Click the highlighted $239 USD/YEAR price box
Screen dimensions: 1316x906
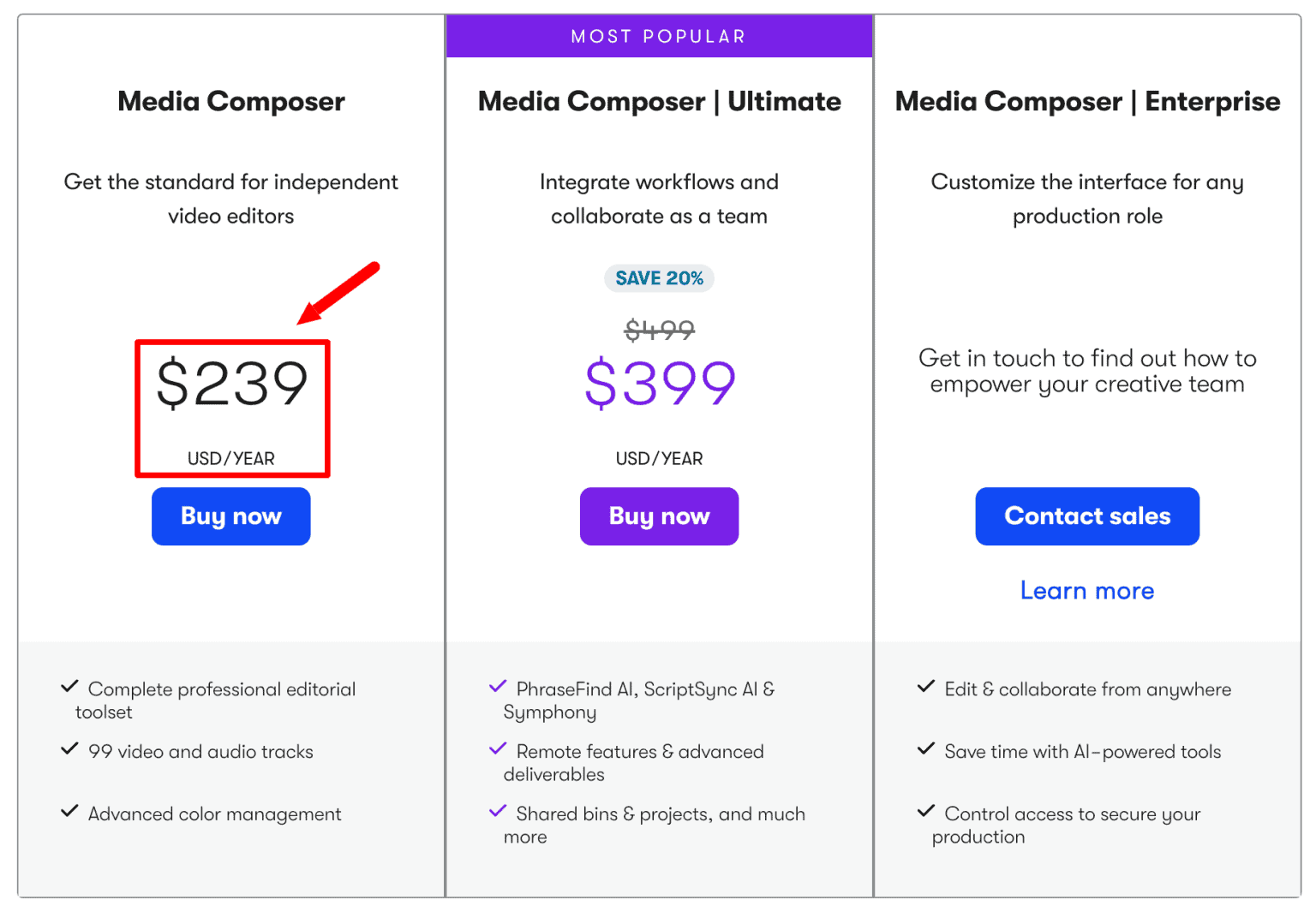click(231, 408)
